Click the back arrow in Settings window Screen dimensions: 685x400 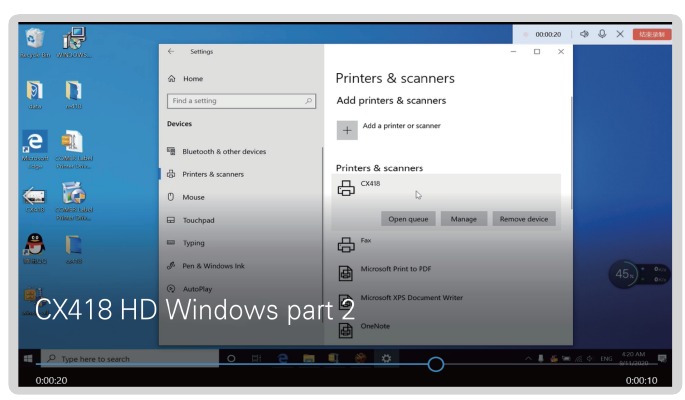click(172, 52)
